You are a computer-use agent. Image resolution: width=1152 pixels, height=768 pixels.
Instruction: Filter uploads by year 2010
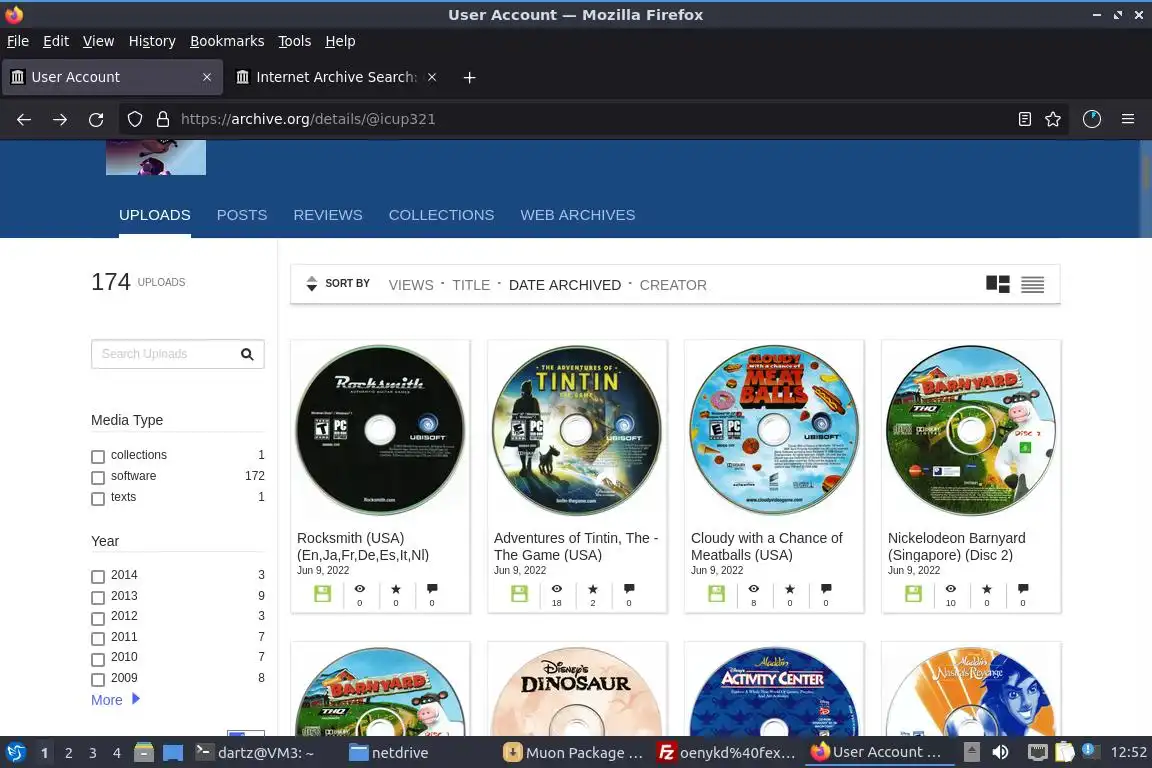tap(98, 659)
